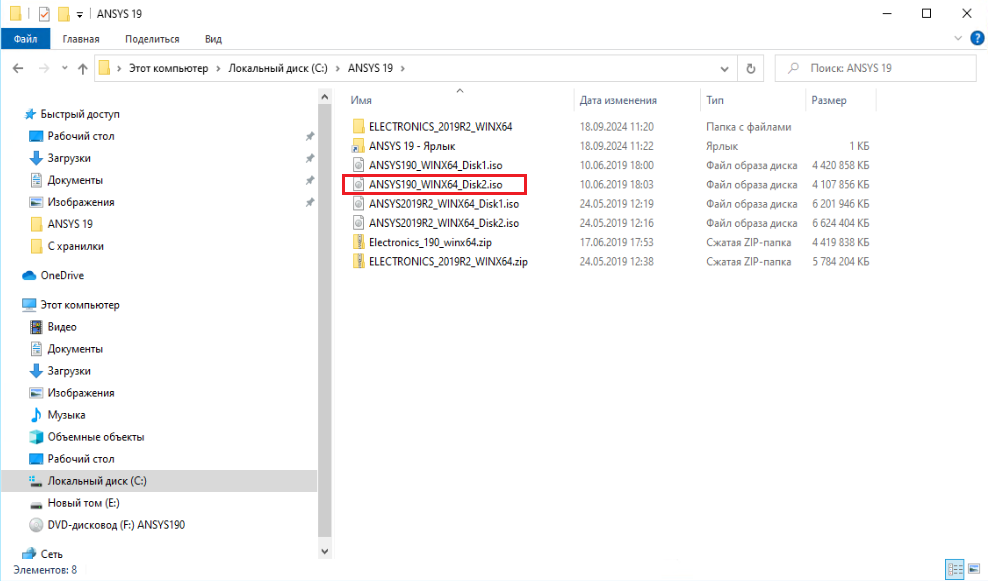Open Новый том (E:) drive
This screenshot has height=581, width=988.
83,503
